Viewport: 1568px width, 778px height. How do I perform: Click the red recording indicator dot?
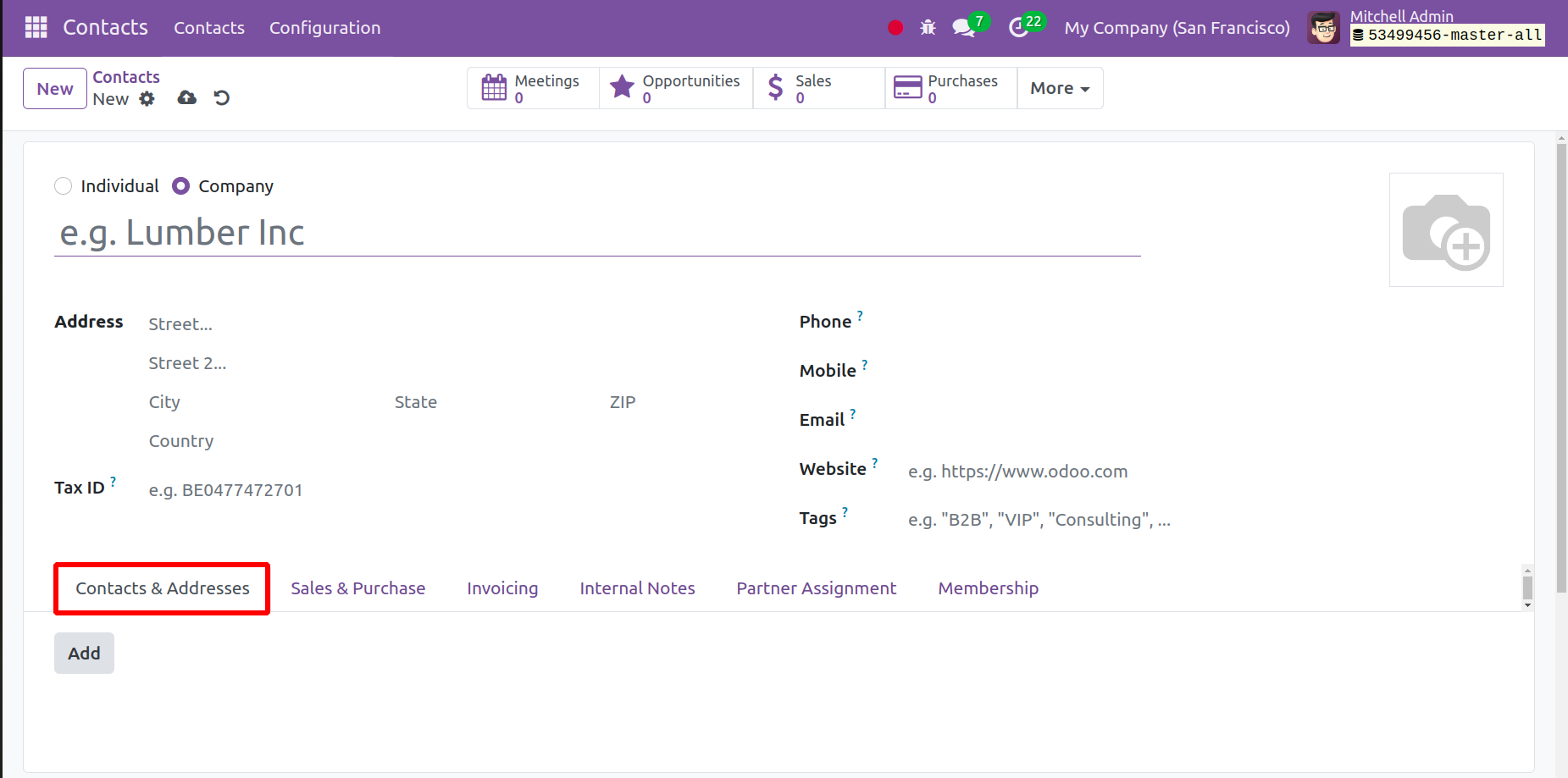[895, 28]
